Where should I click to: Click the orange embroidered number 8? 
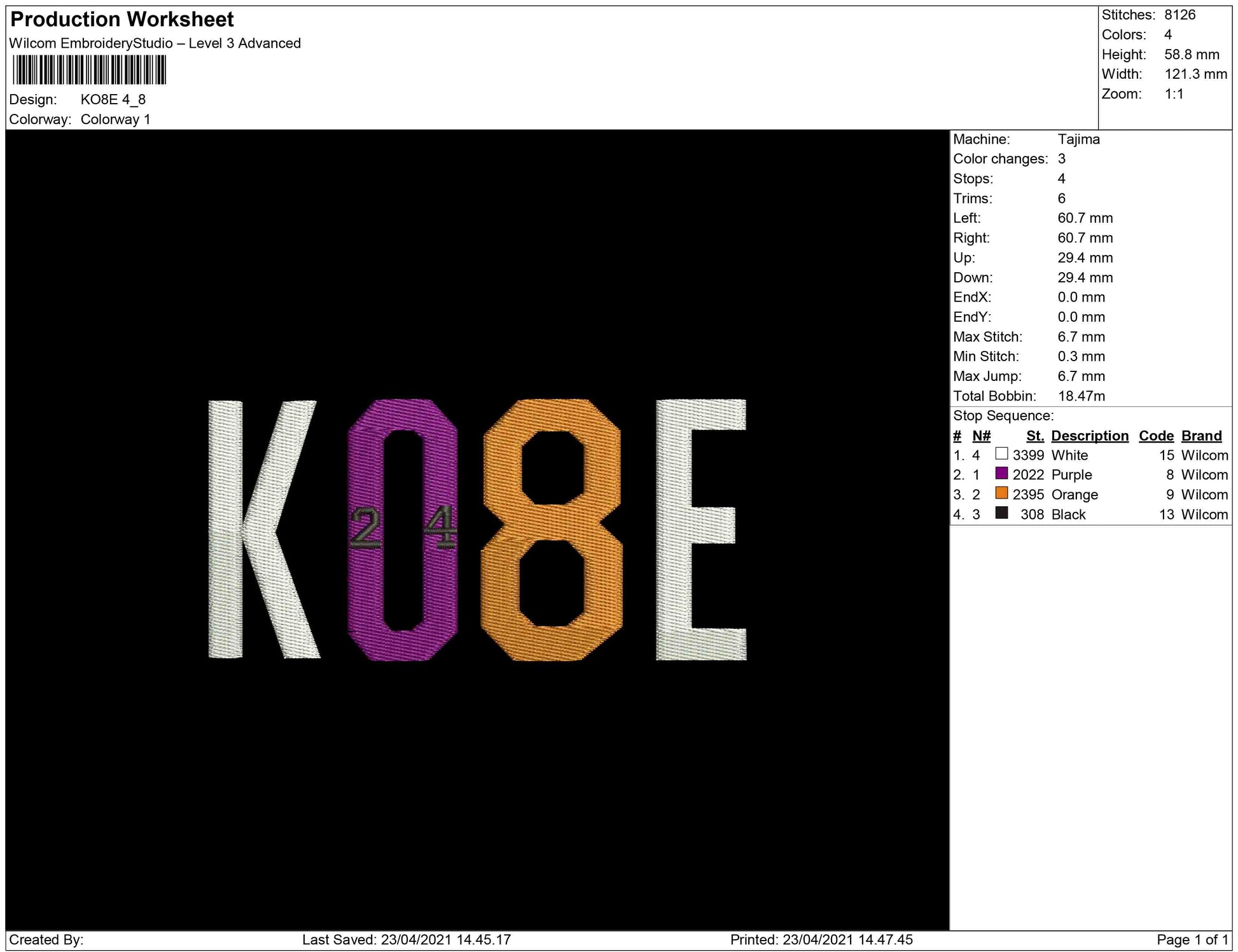[x=552, y=521]
